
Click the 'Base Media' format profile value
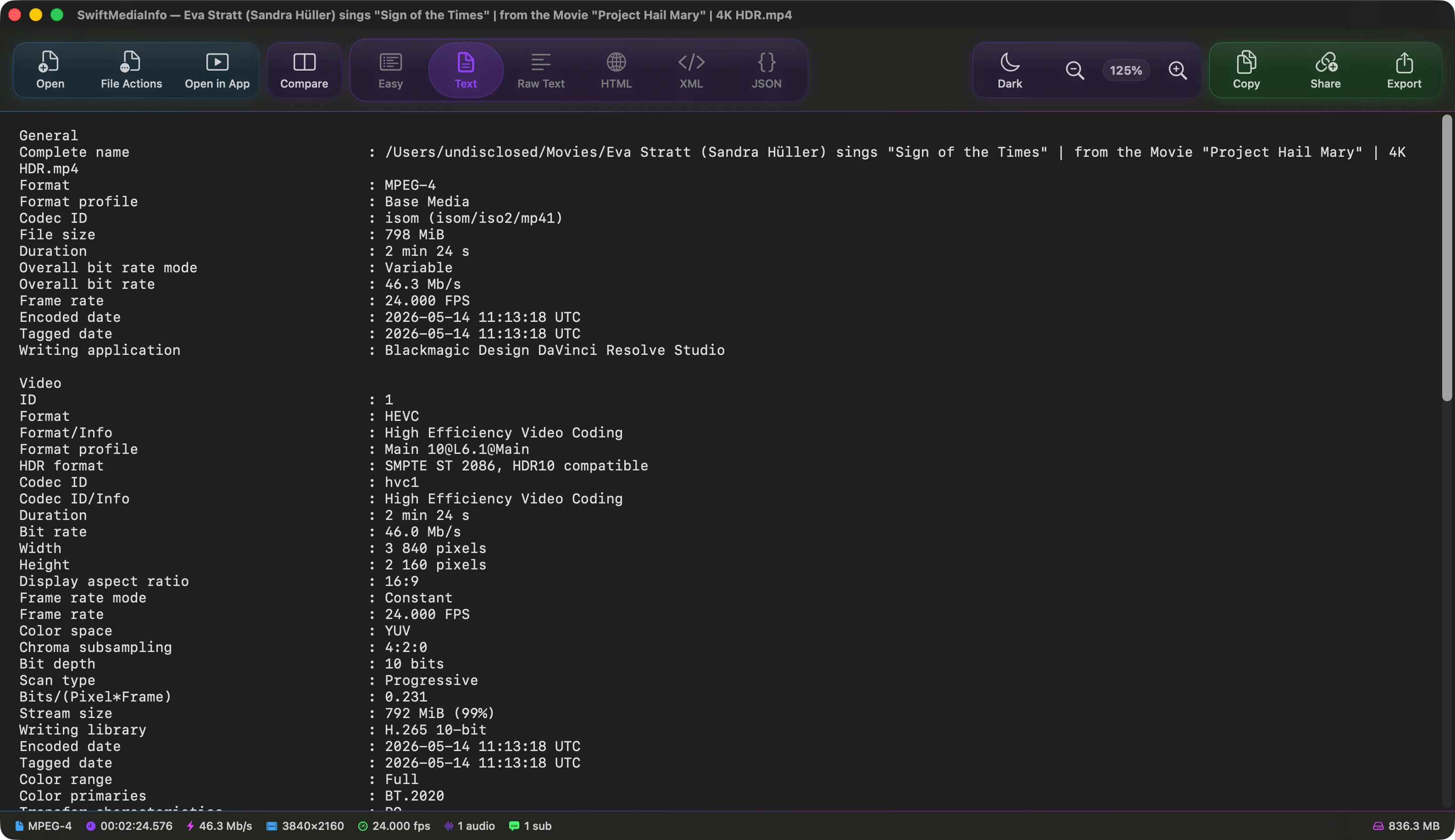[x=427, y=202]
